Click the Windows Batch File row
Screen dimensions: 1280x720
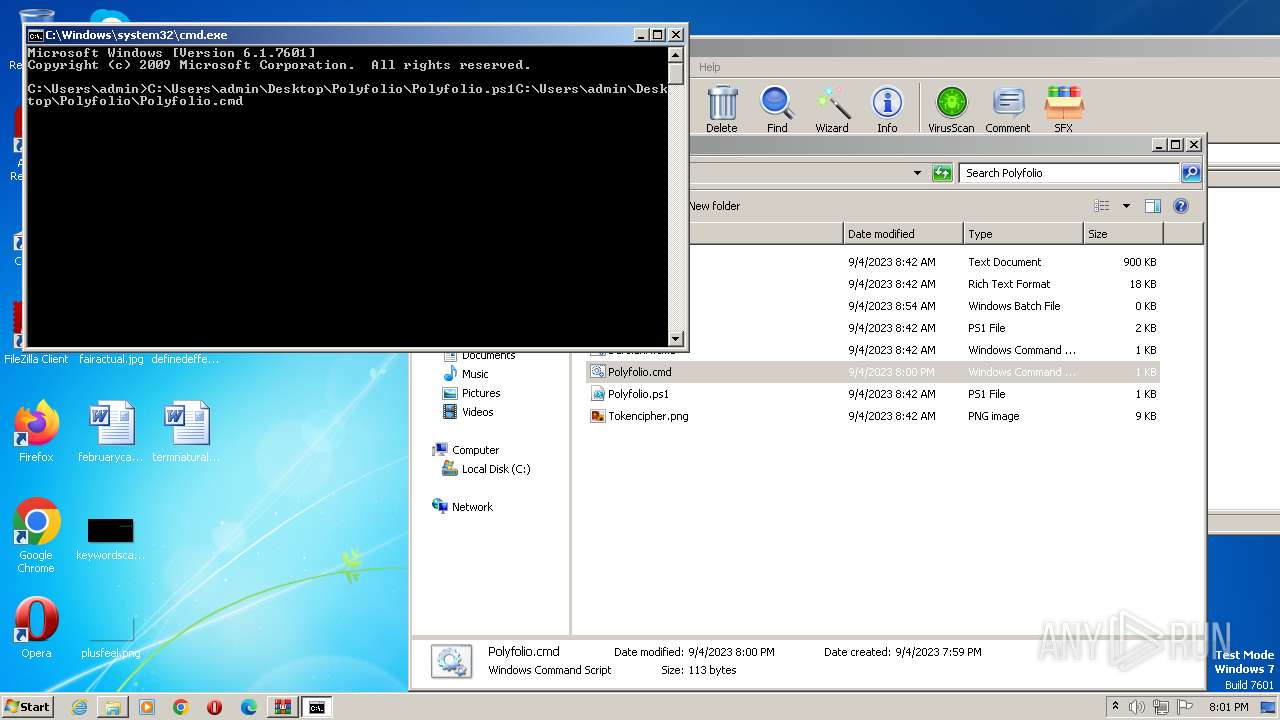click(873, 306)
